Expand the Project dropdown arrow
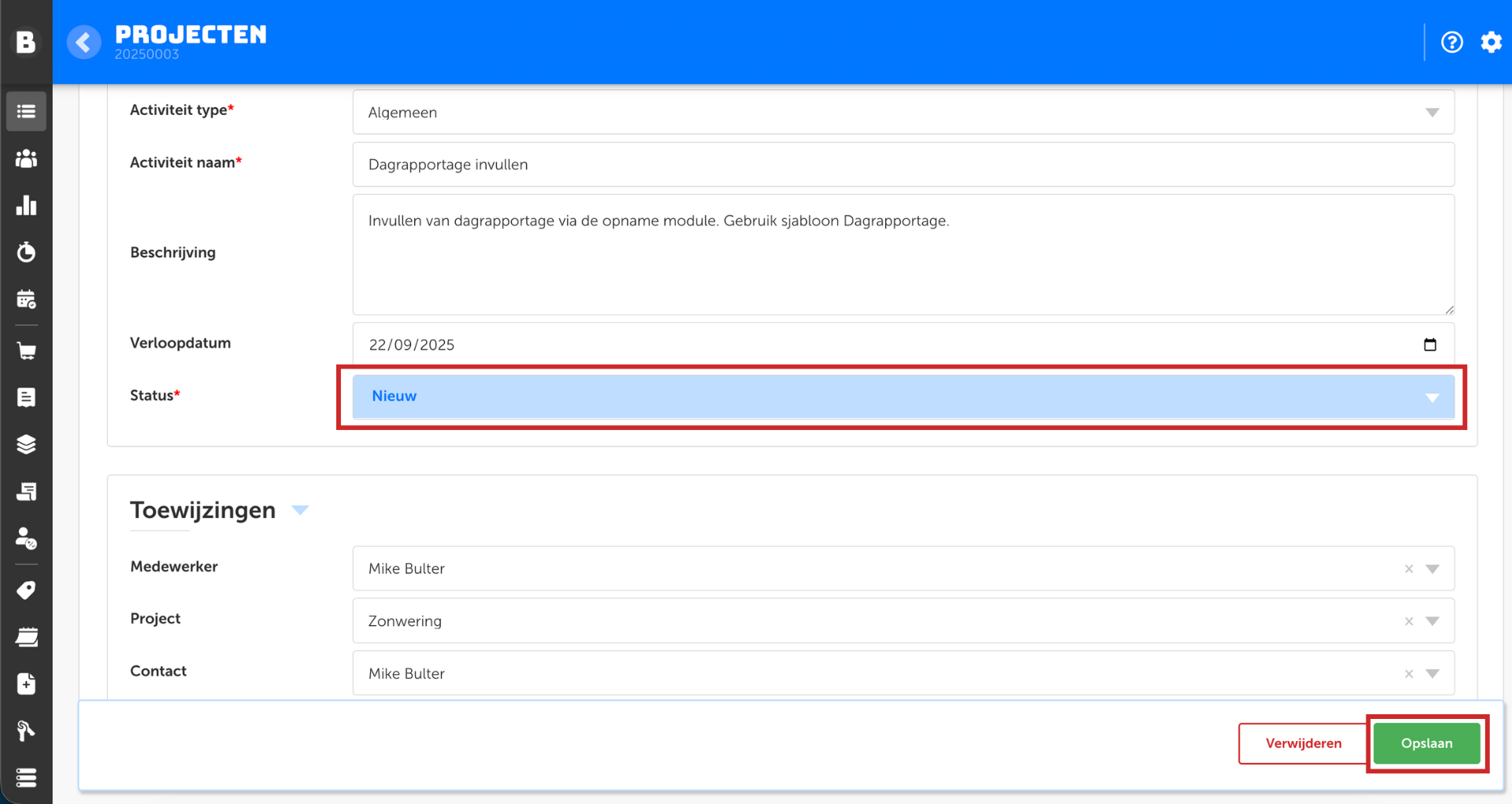 point(1432,621)
